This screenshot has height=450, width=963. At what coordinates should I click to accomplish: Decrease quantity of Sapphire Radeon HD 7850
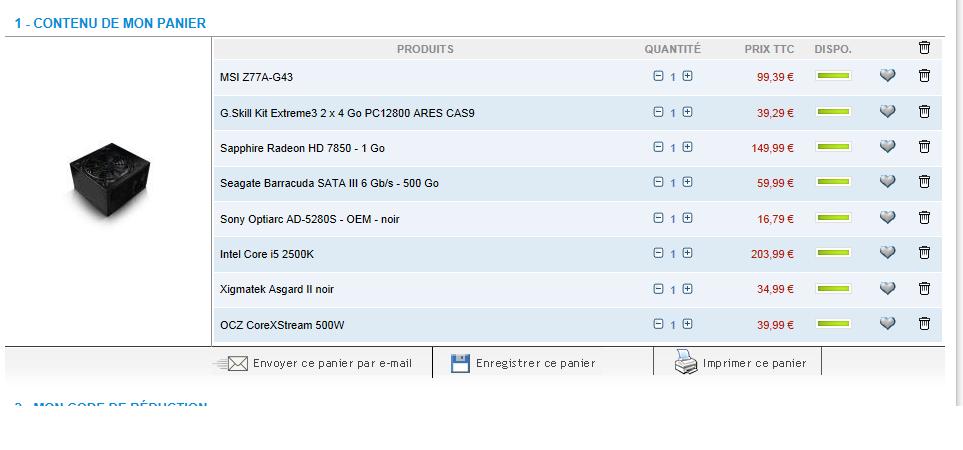pyautogui.click(x=658, y=147)
